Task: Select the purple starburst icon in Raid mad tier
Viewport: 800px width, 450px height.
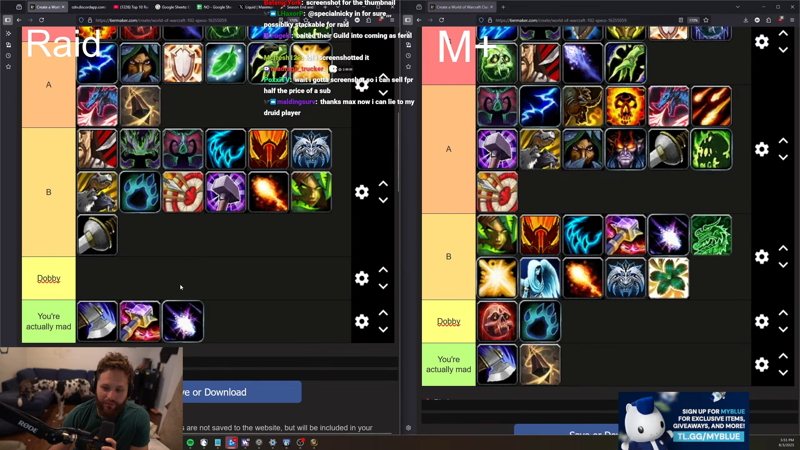Action: (183, 321)
